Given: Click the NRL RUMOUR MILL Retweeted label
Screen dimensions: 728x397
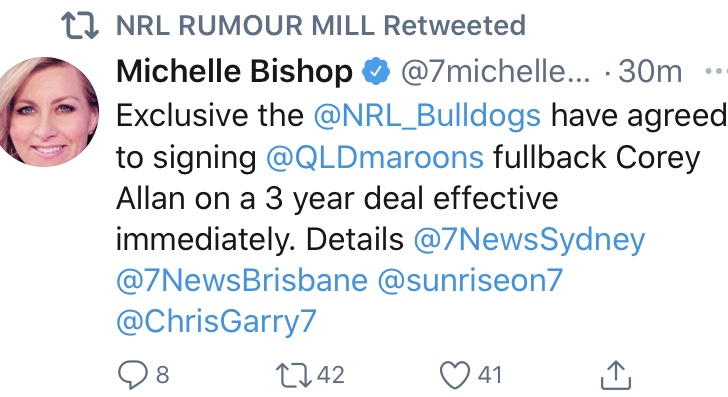Looking at the screenshot, I should pos(321,26).
